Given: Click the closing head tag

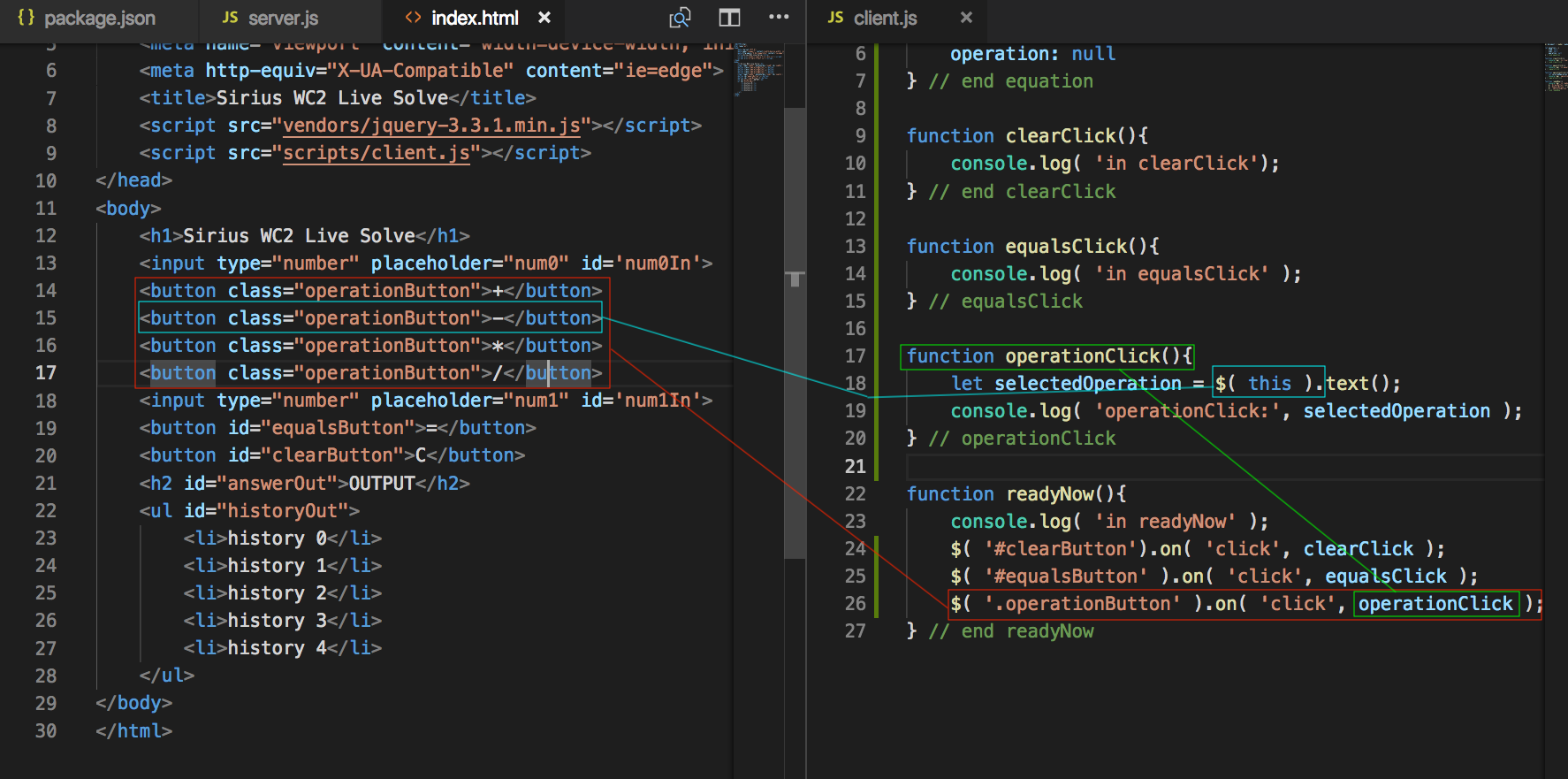Looking at the screenshot, I should 133,180.
